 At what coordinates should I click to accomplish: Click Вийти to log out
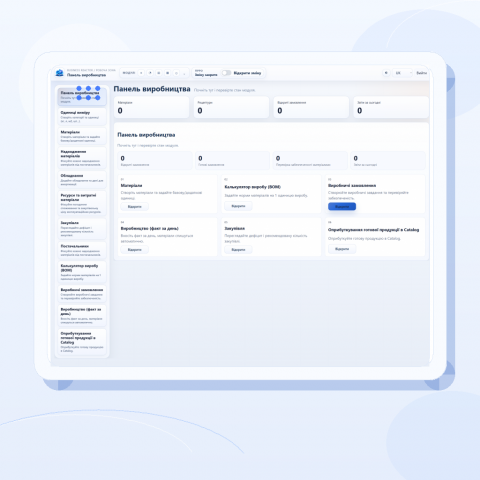[421, 73]
